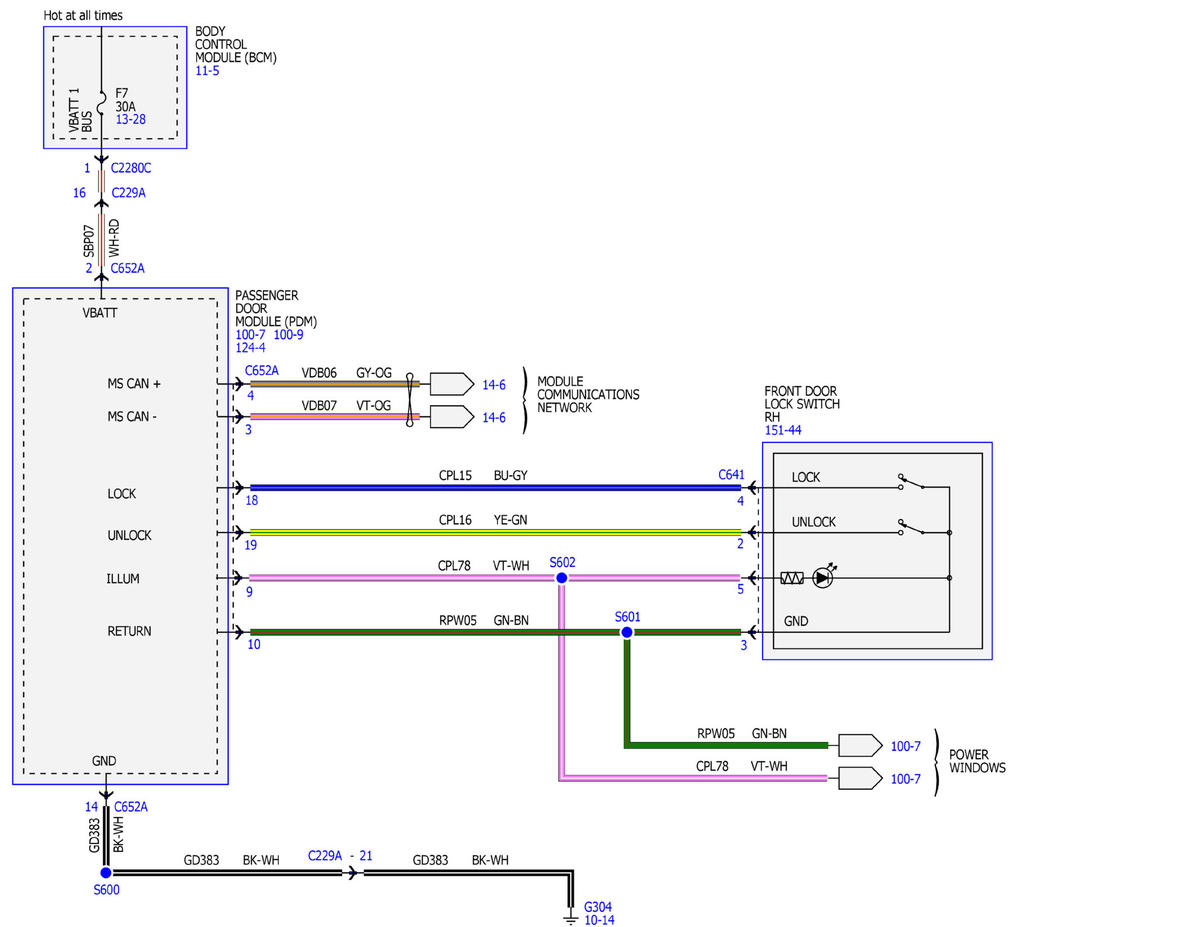Select the LED symbol in lock switch

coord(823,577)
